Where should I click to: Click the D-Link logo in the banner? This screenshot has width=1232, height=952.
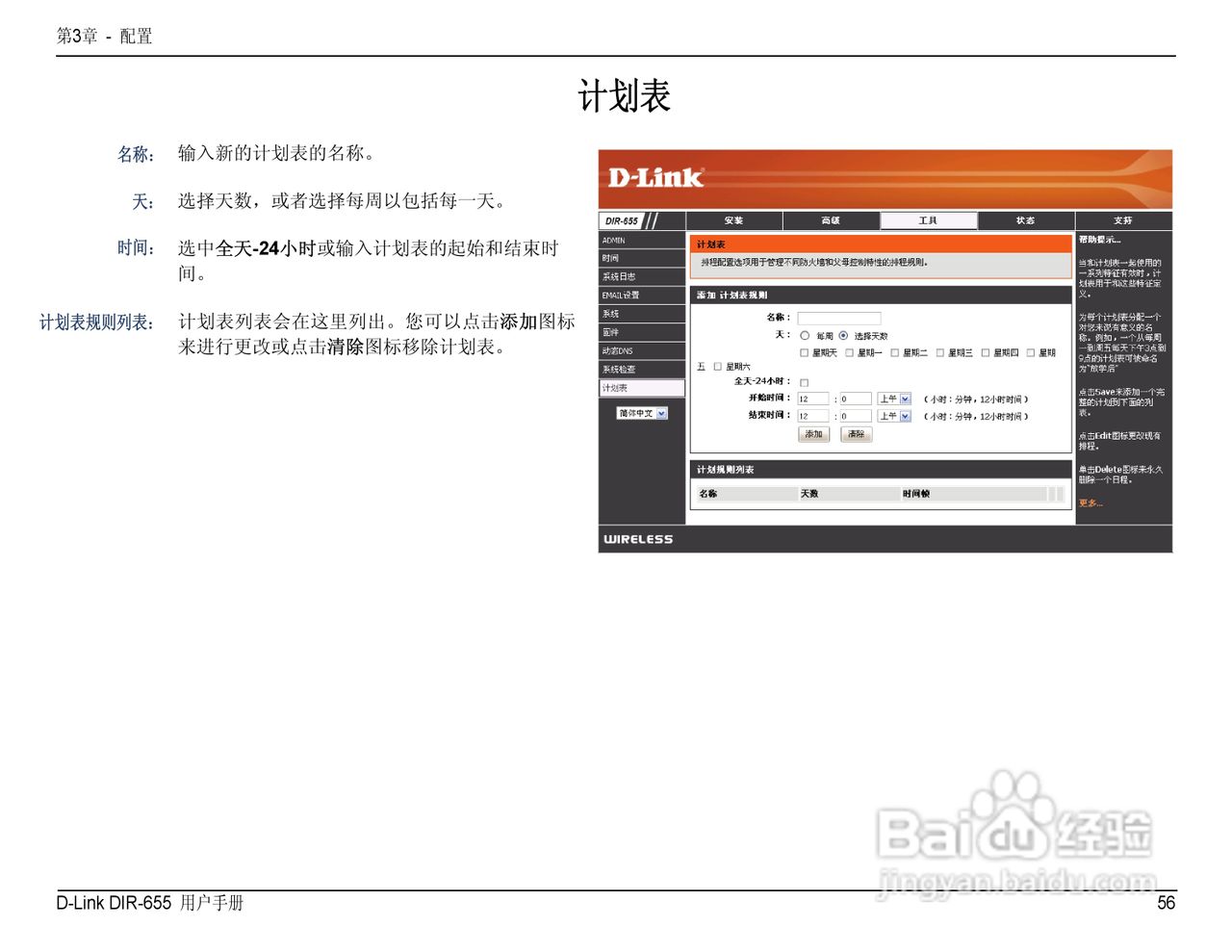[x=655, y=177]
